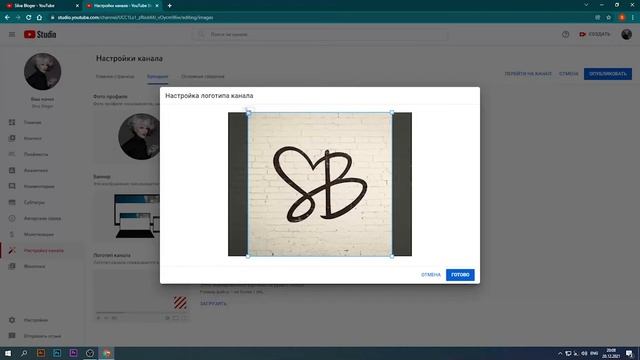
Task: Click ОТМЕНА next to the publish button
Action: (569, 74)
